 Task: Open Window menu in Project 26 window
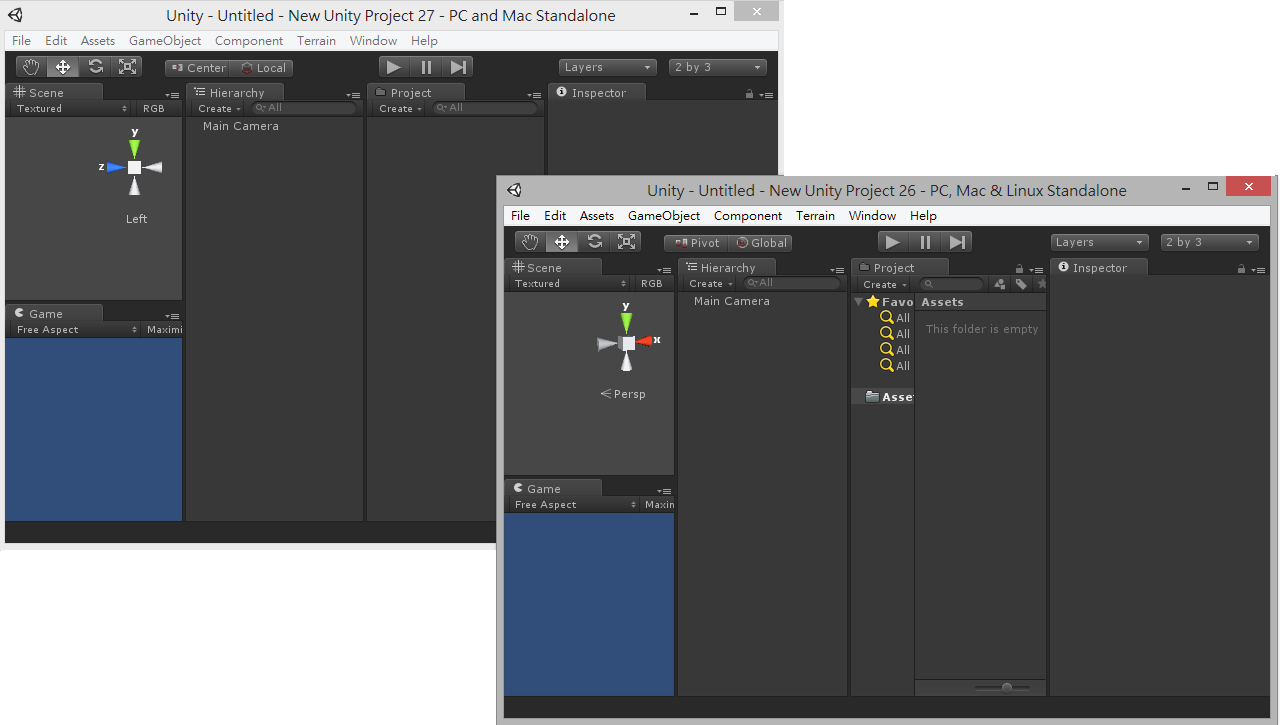click(872, 216)
